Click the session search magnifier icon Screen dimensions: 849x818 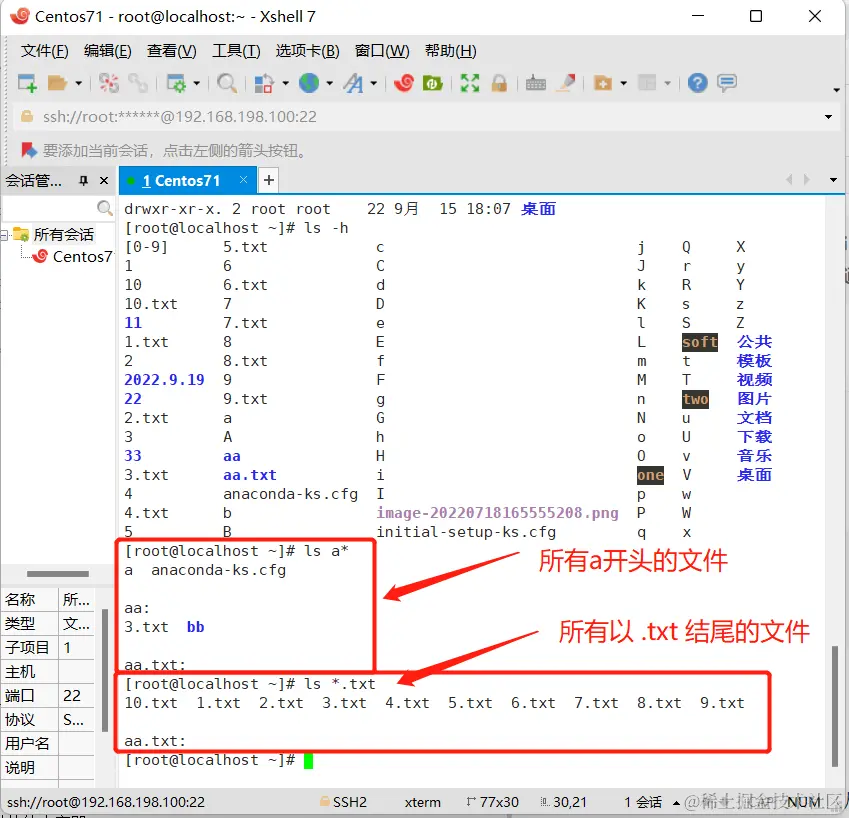(x=105, y=207)
